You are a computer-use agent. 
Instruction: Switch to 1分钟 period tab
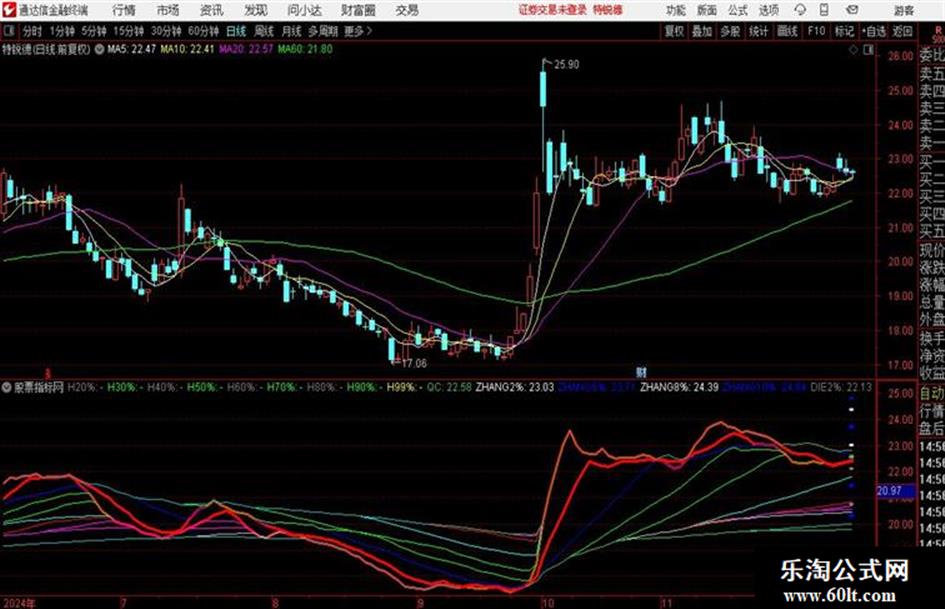pos(62,31)
